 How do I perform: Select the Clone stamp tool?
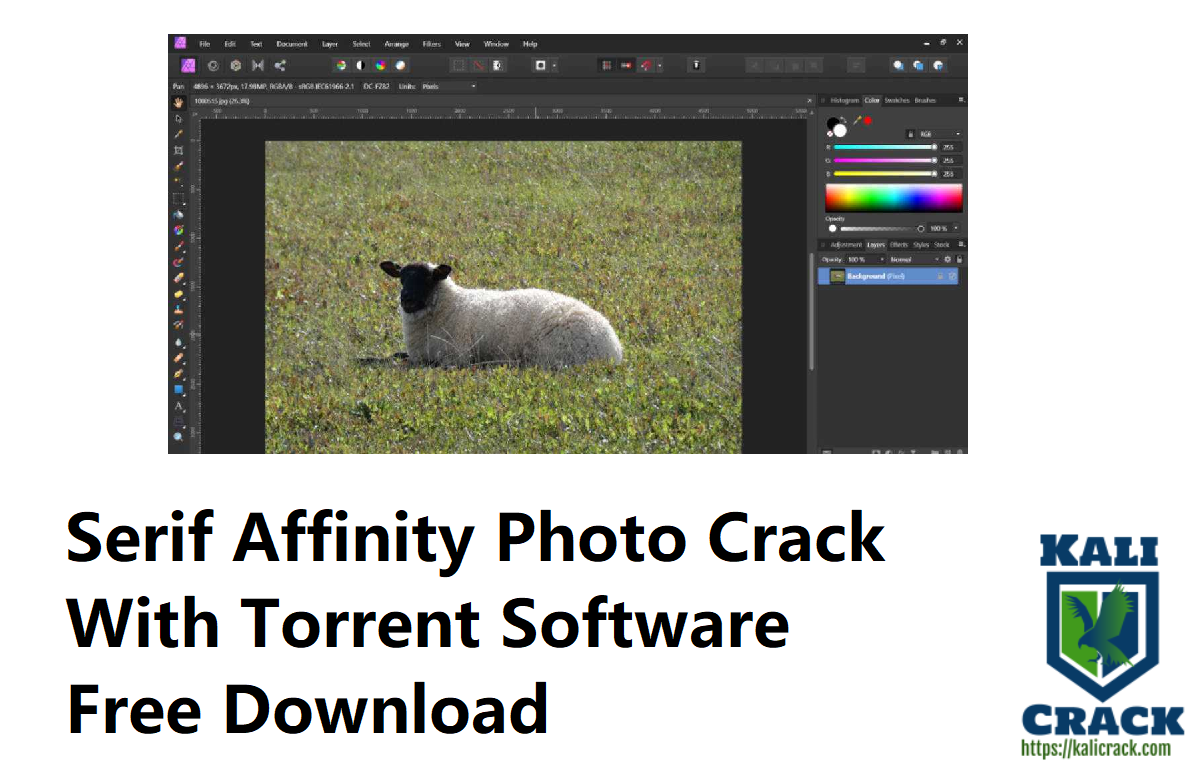[179, 310]
